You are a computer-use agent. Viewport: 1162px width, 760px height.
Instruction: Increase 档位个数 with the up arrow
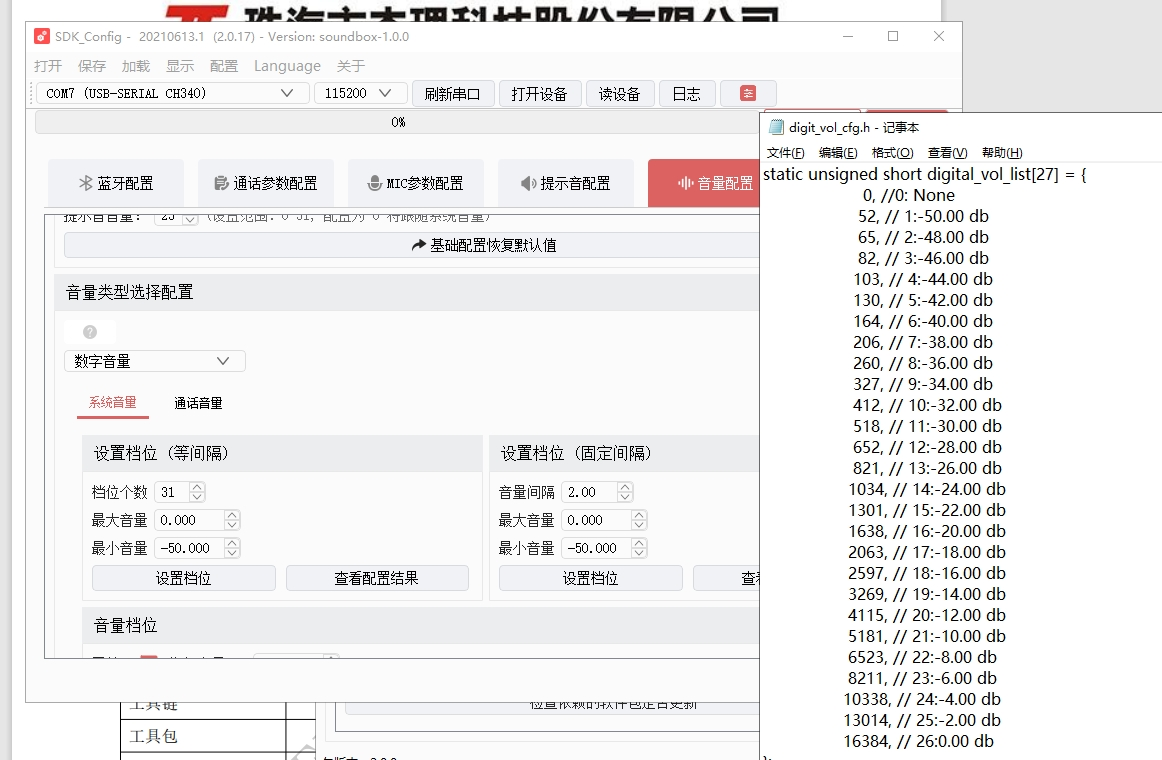197,487
